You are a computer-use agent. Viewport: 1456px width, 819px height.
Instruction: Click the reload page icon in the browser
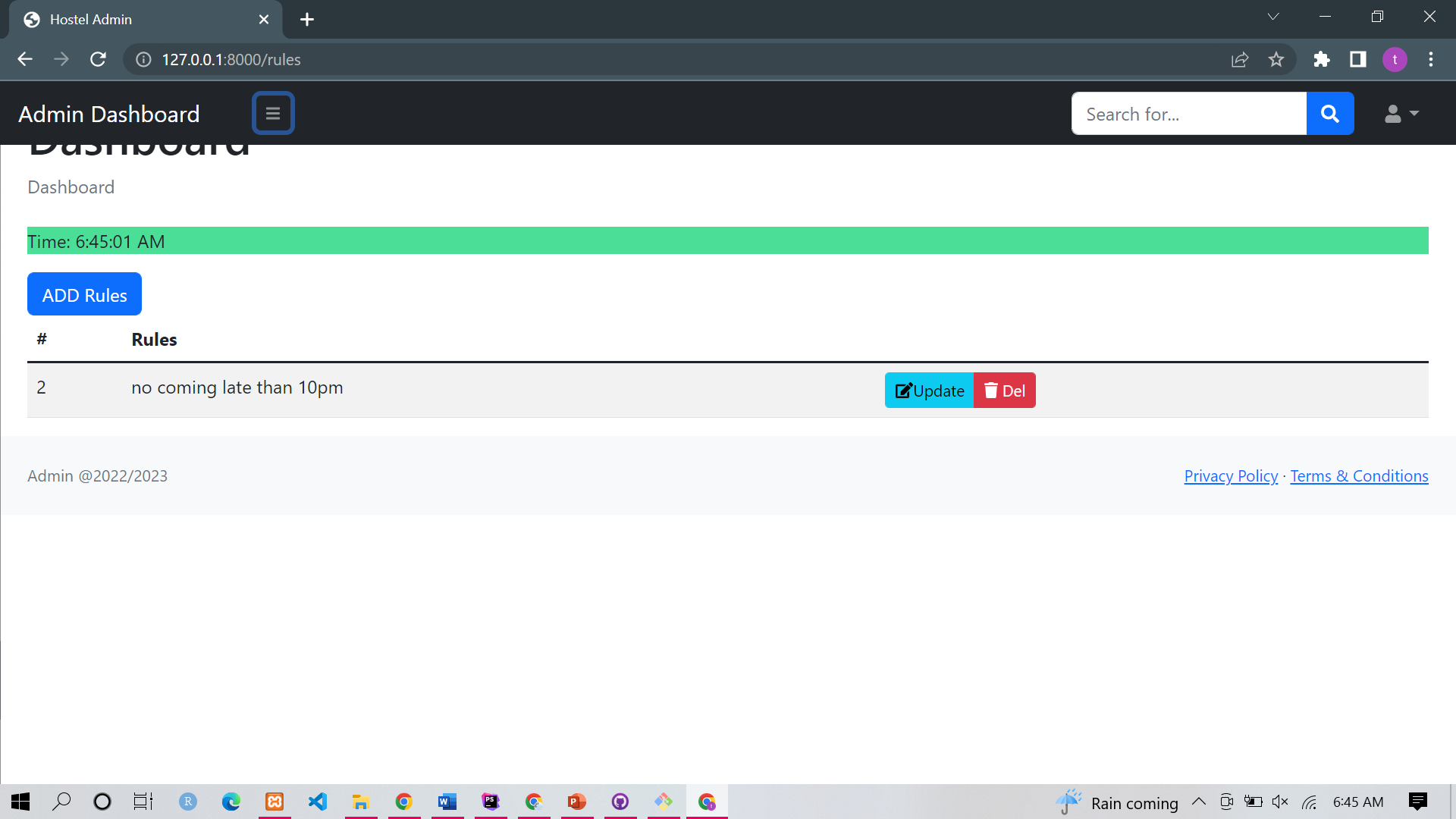tap(98, 59)
